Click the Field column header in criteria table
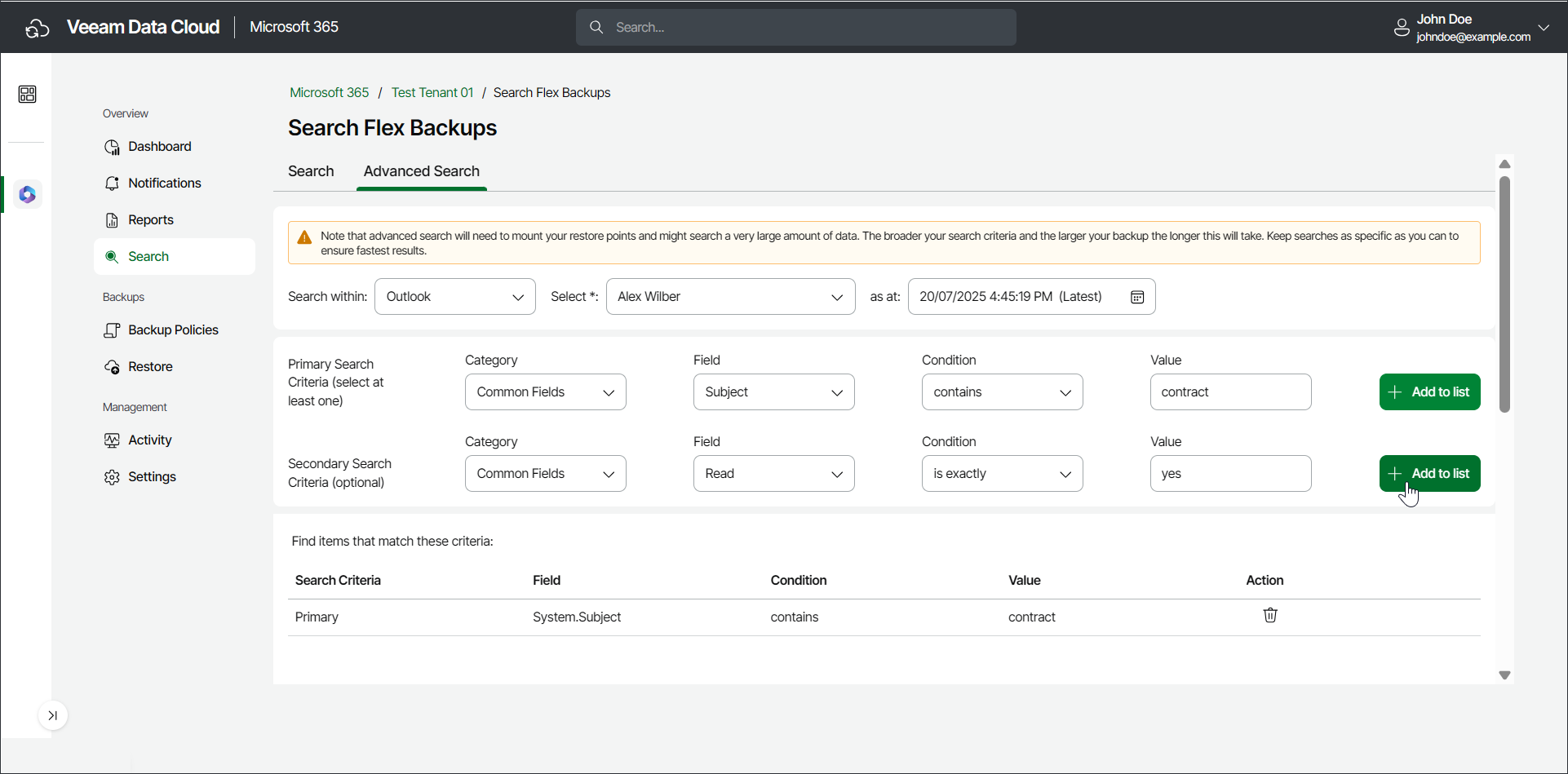This screenshot has width=1568, height=774. [547, 581]
